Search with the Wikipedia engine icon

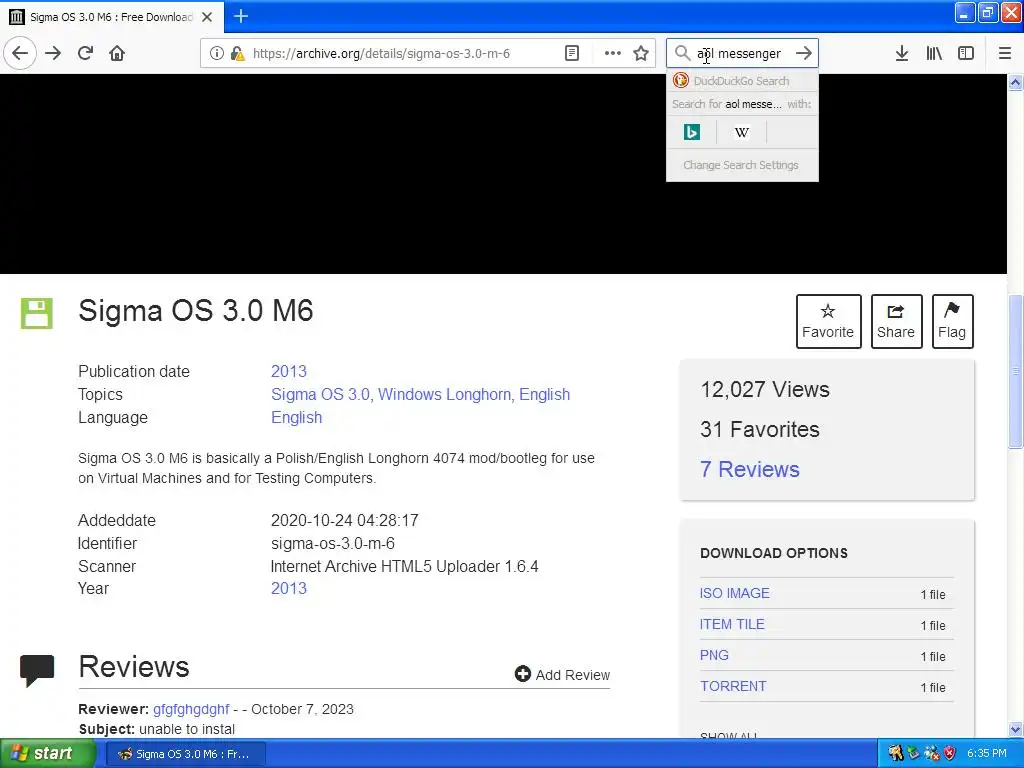click(x=741, y=133)
